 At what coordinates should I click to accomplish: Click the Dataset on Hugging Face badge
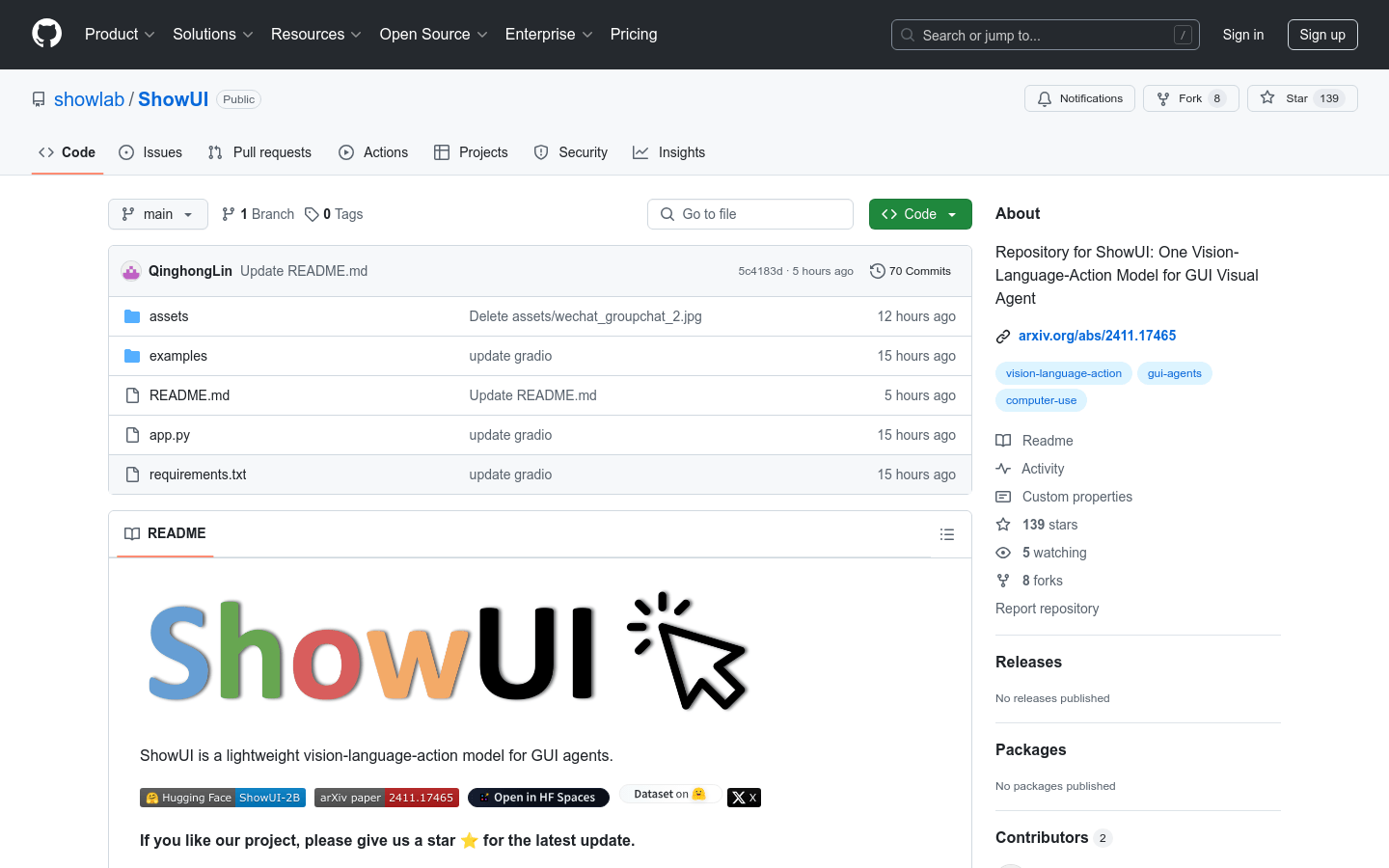668,794
